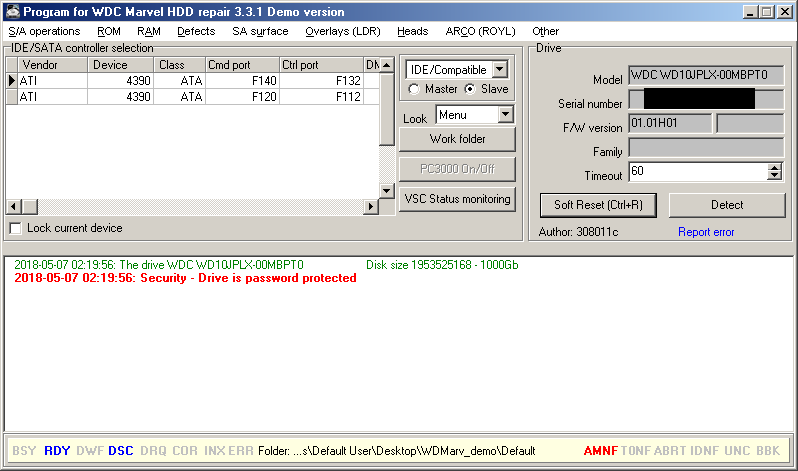Click the Model field WDC WD10JPLX-00MBPT0
The width and height of the screenshot is (798, 471).
705,75
